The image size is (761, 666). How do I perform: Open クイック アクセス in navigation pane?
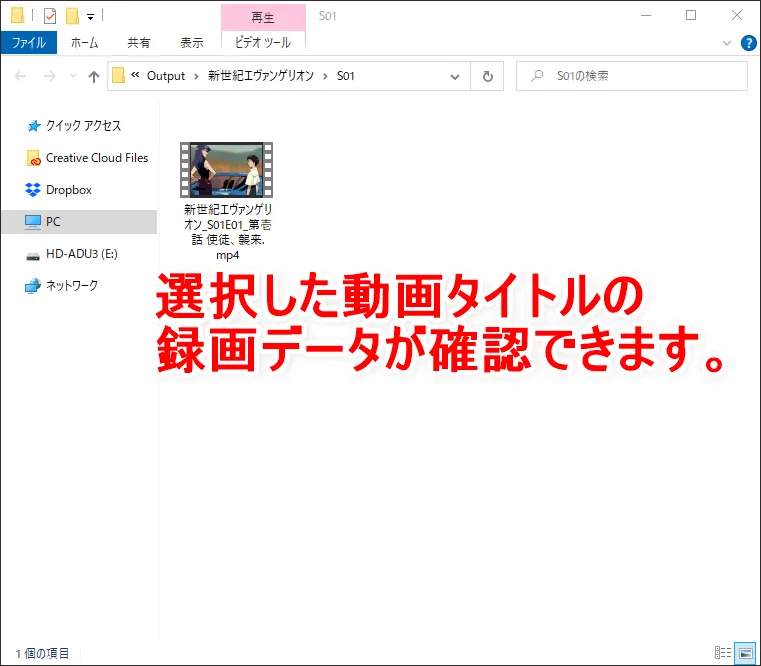(83, 126)
